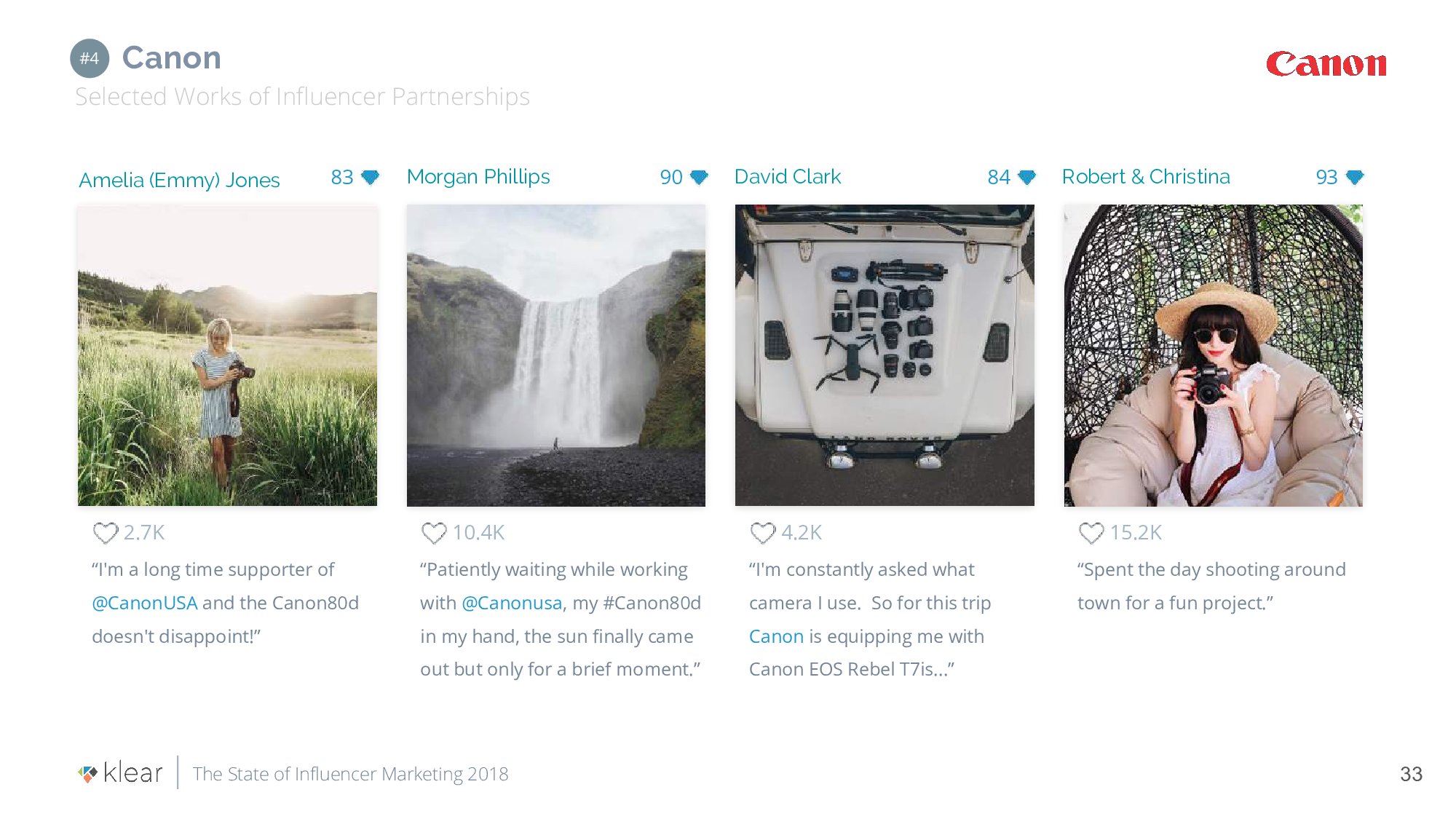The height and width of the screenshot is (819, 1456).
Task: Select the camera gear on jeep photo
Action: 885,355
